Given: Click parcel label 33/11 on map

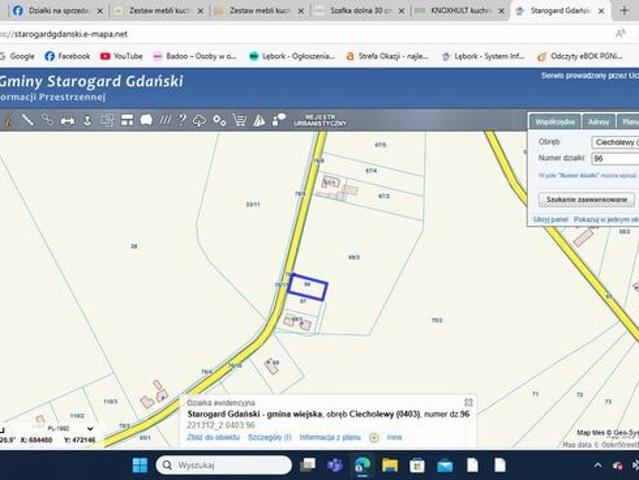Looking at the screenshot, I should tap(253, 204).
